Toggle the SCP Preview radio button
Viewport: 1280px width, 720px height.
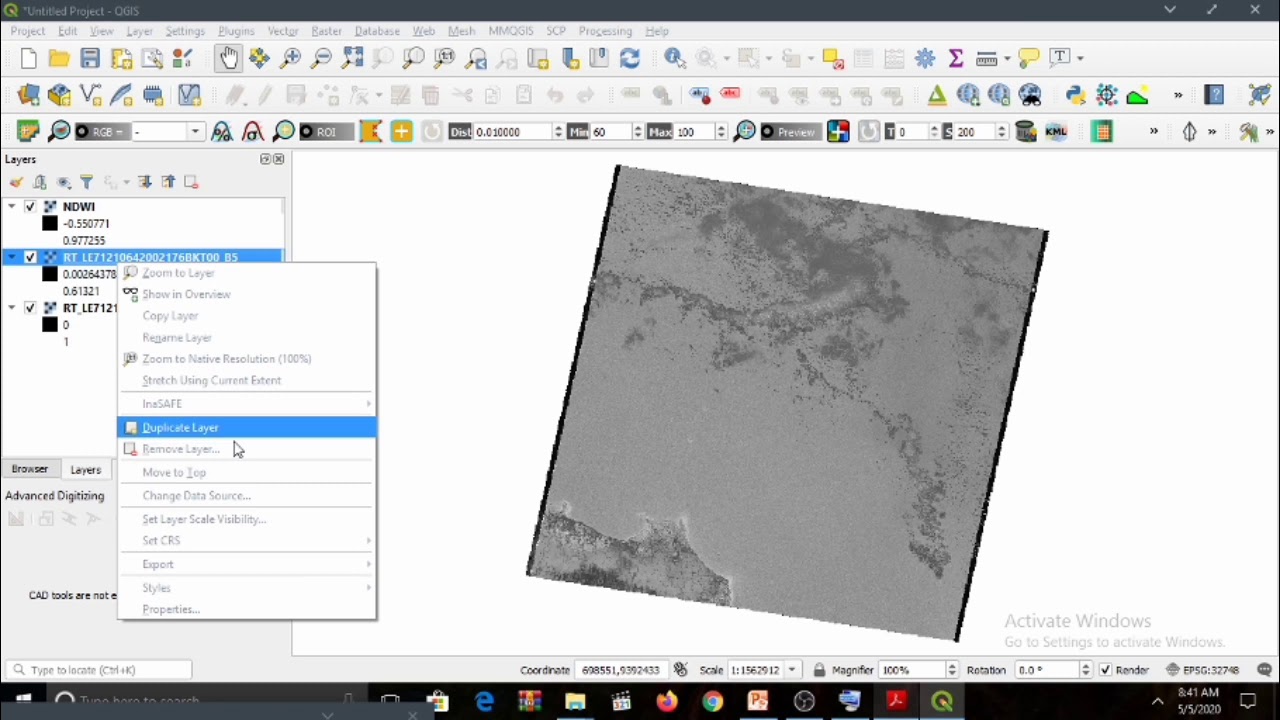pos(767,132)
